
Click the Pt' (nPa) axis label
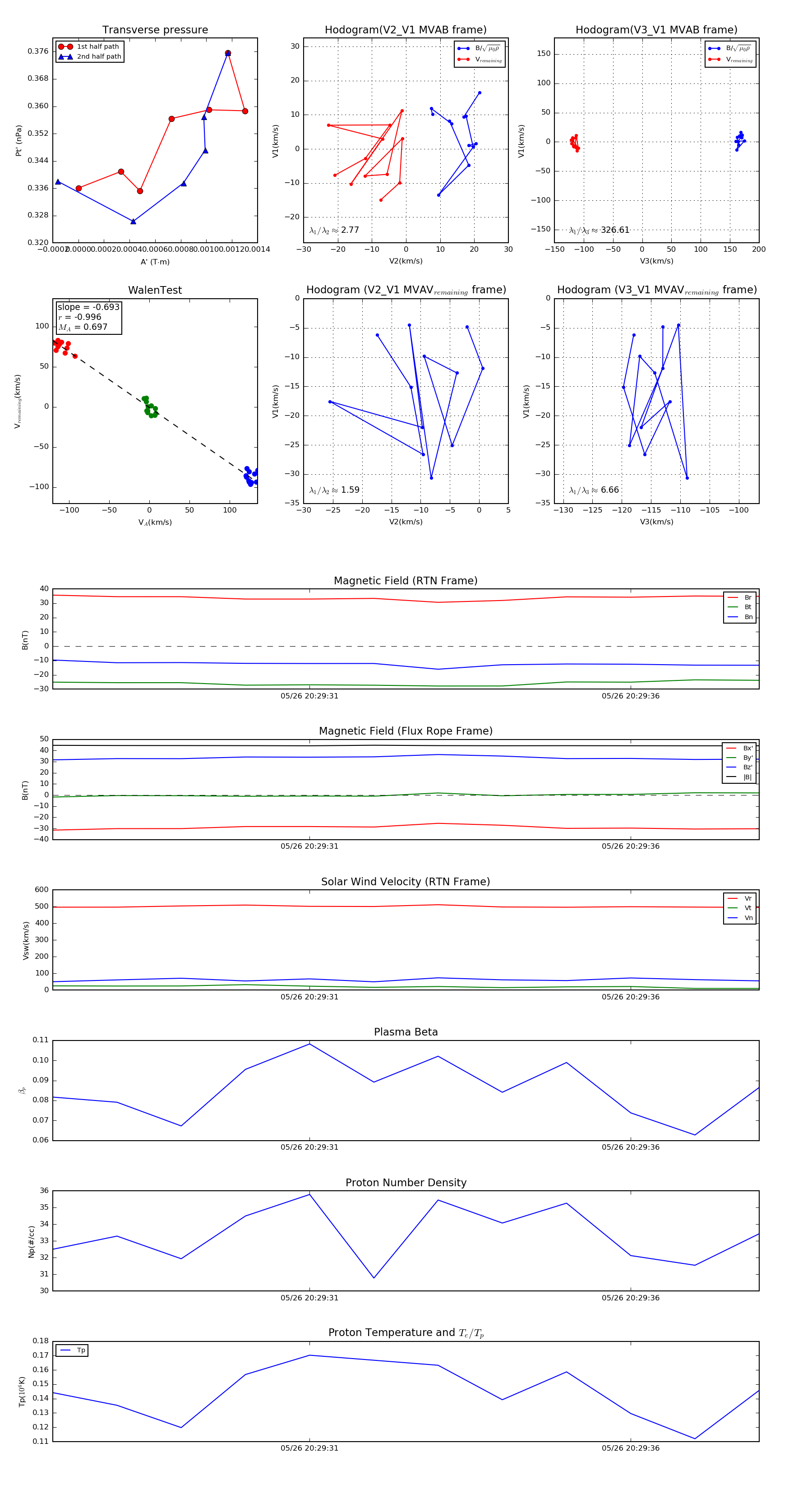pyautogui.click(x=18, y=140)
